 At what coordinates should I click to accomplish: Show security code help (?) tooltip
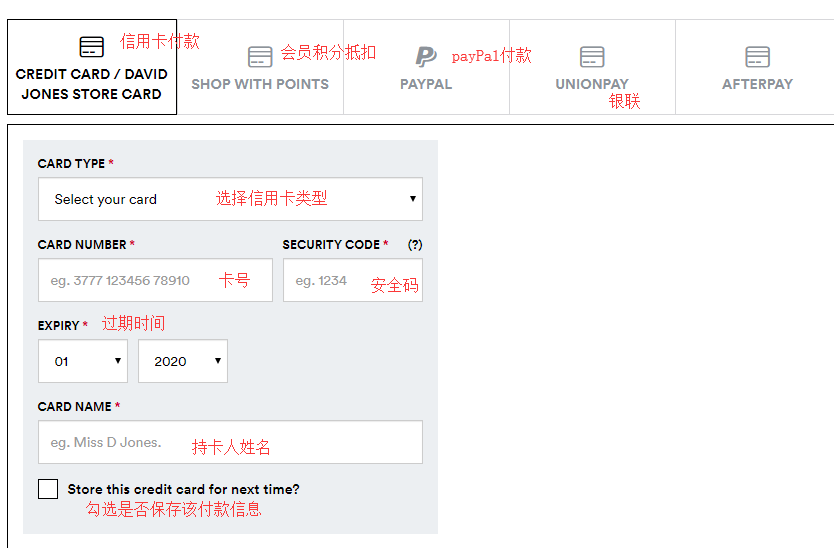tap(415, 245)
